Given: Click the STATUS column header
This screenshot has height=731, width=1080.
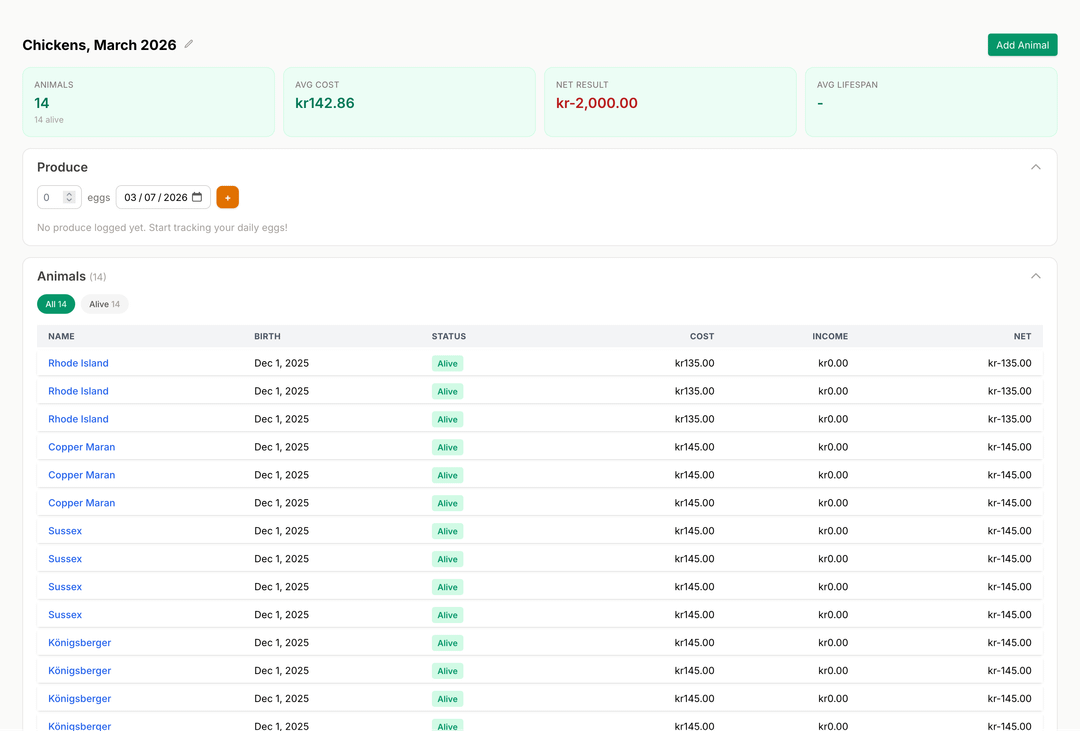Looking at the screenshot, I should coord(448,336).
